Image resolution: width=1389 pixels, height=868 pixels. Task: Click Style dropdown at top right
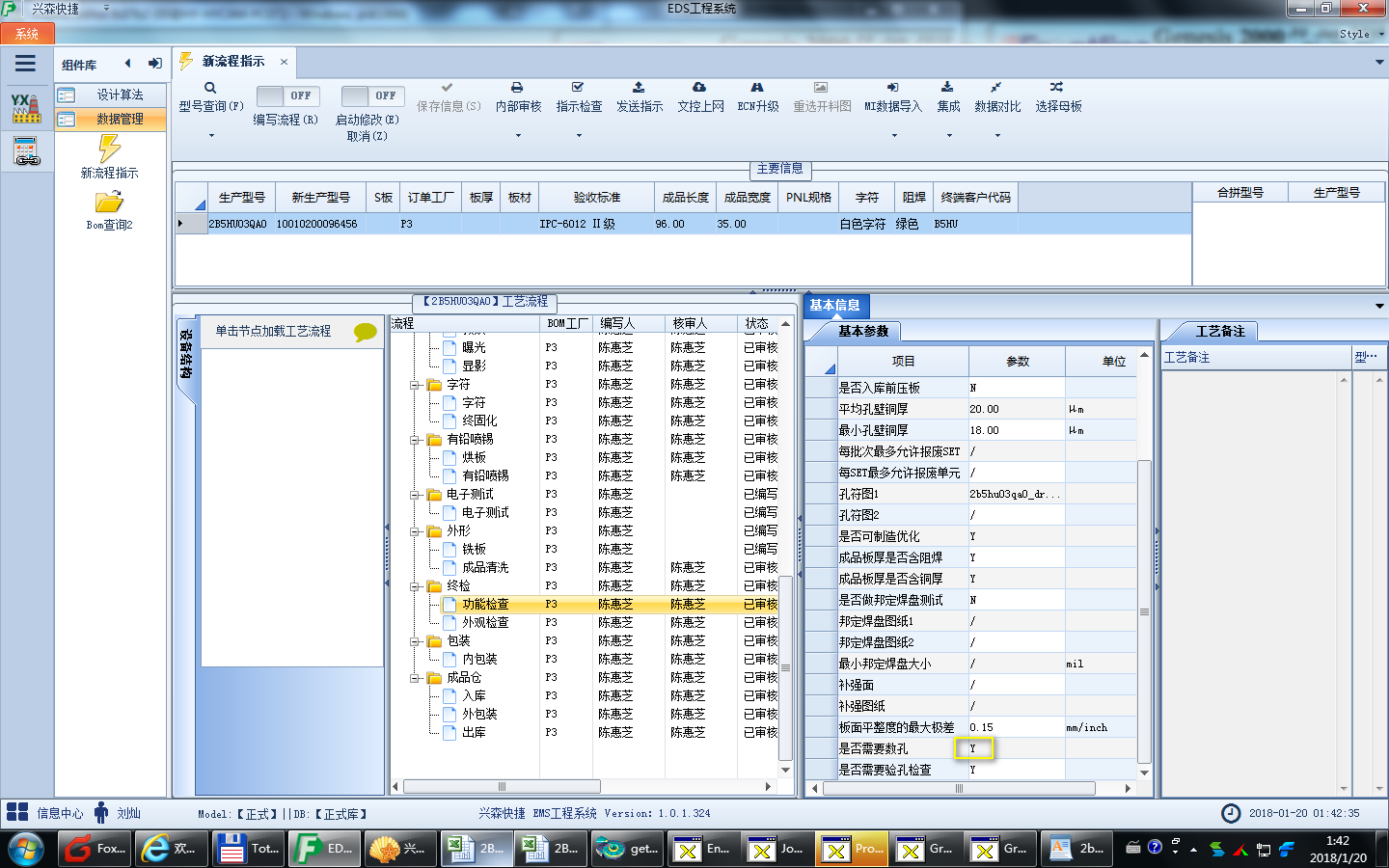1361,34
